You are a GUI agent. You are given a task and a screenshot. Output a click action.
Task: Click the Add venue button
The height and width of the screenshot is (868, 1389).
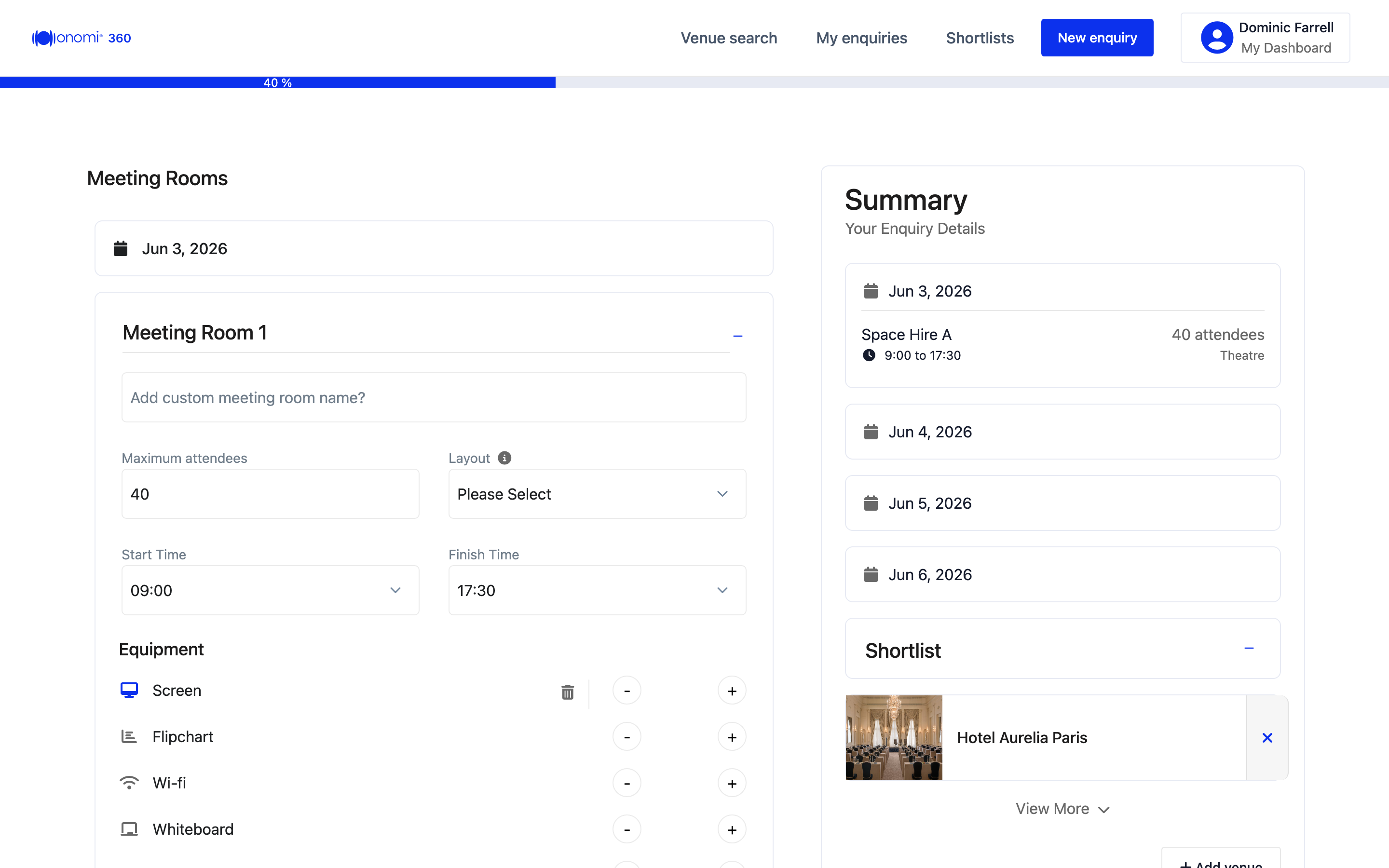(1221, 858)
